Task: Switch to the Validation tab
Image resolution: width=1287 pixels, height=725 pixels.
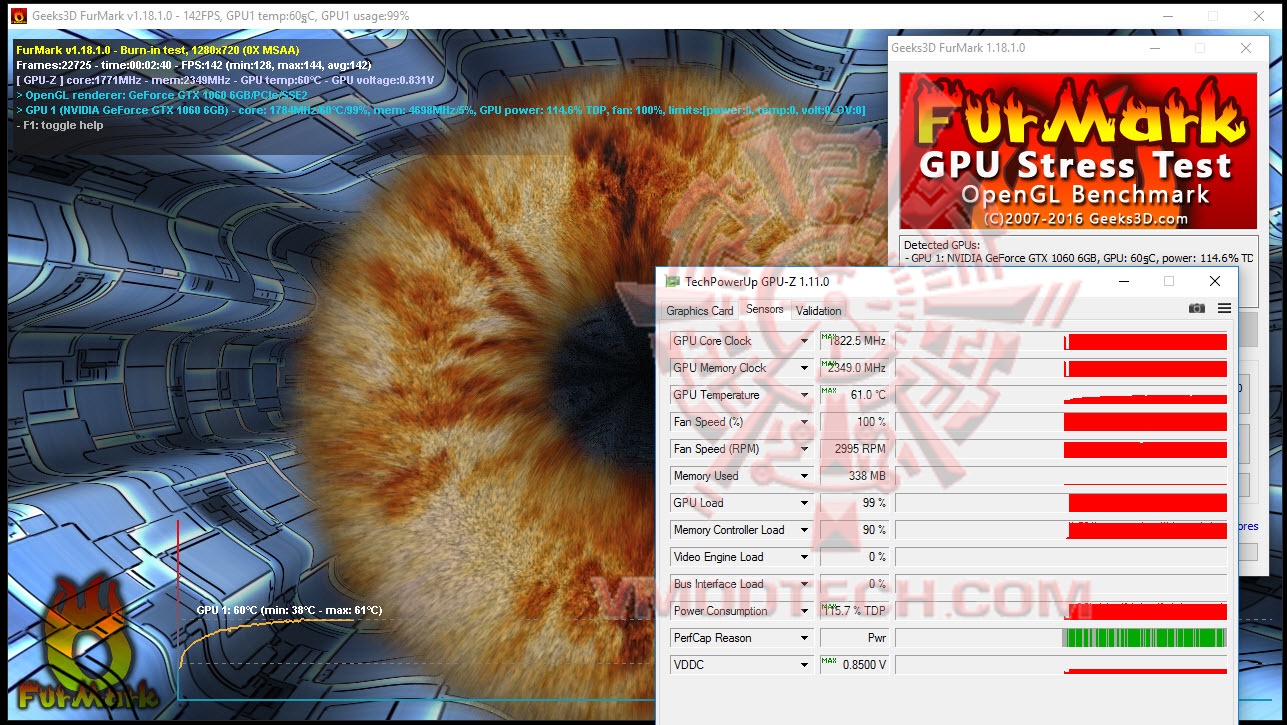Action: [818, 311]
